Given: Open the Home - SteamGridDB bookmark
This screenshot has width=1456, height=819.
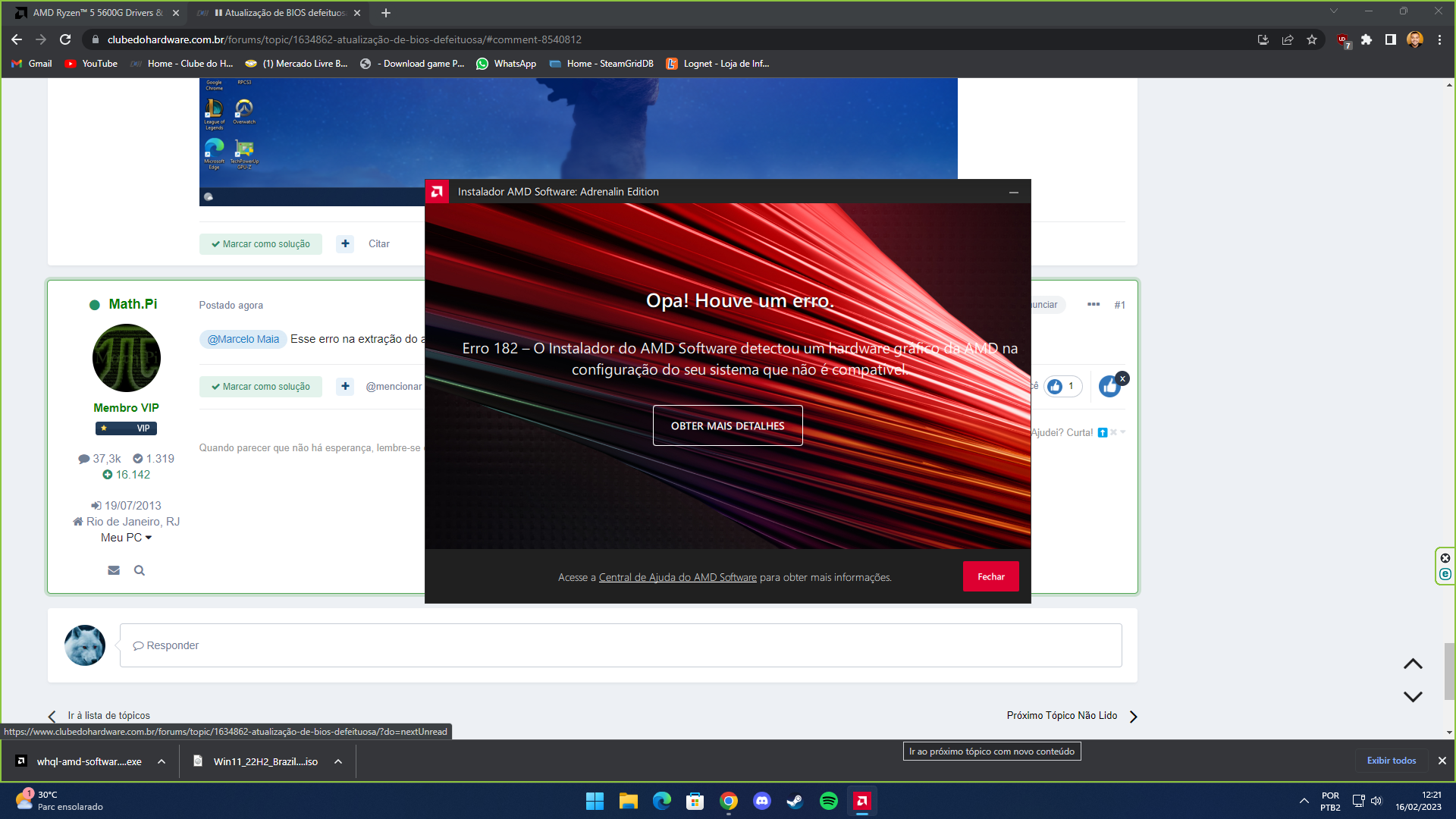Looking at the screenshot, I should point(601,64).
